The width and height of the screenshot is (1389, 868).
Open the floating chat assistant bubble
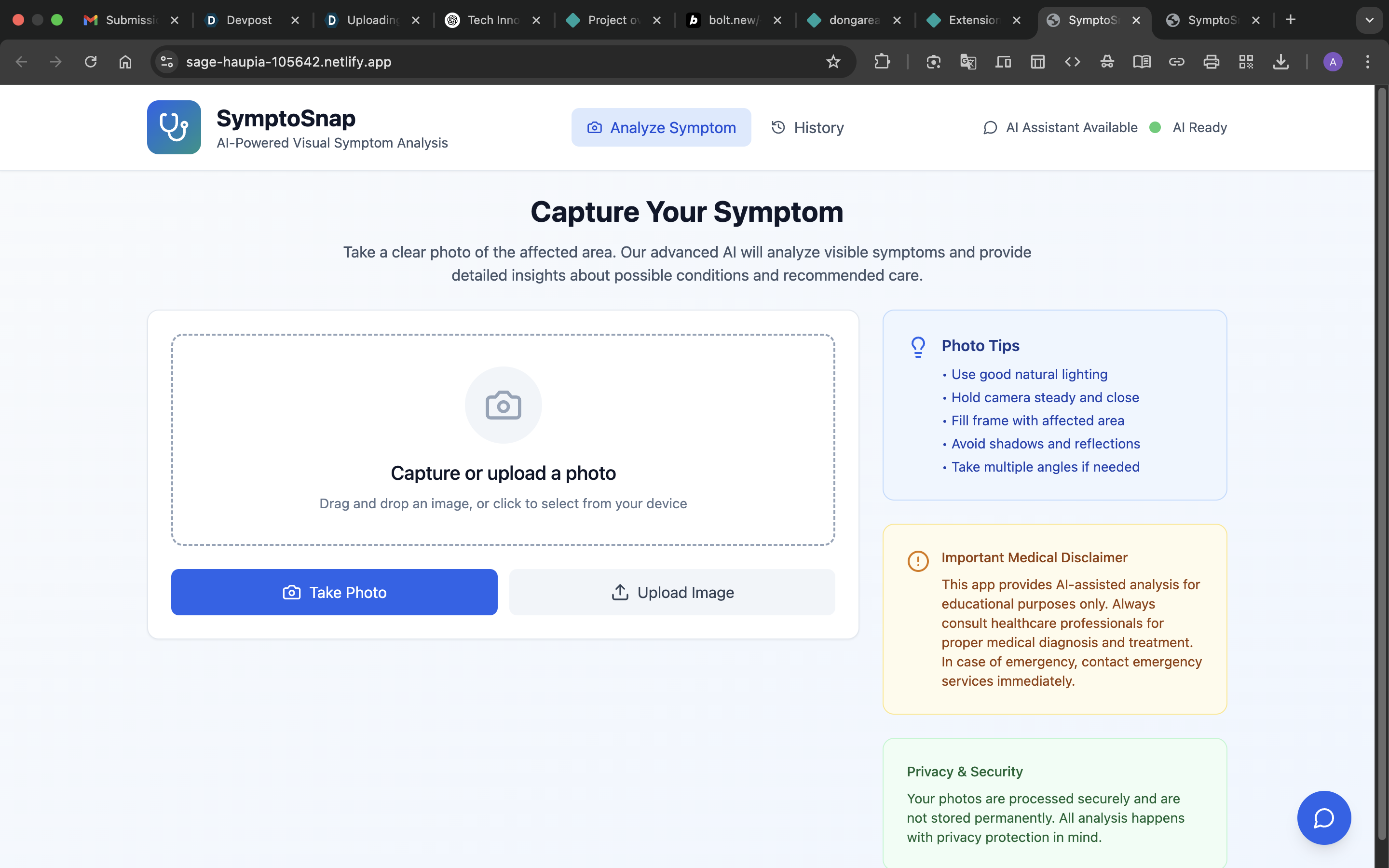click(1323, 817)
